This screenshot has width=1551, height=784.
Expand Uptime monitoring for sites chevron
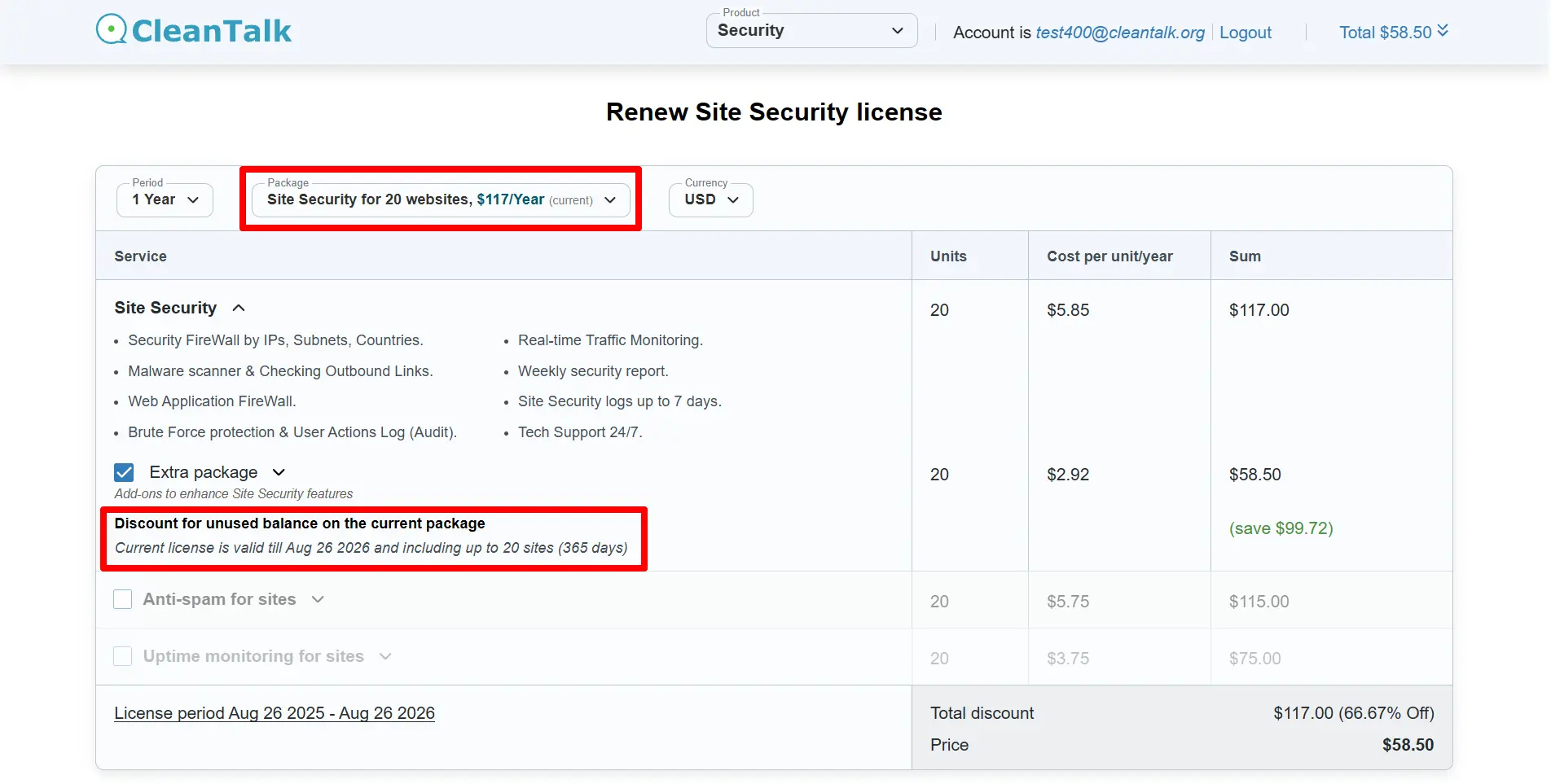click(x=385, y=656)
